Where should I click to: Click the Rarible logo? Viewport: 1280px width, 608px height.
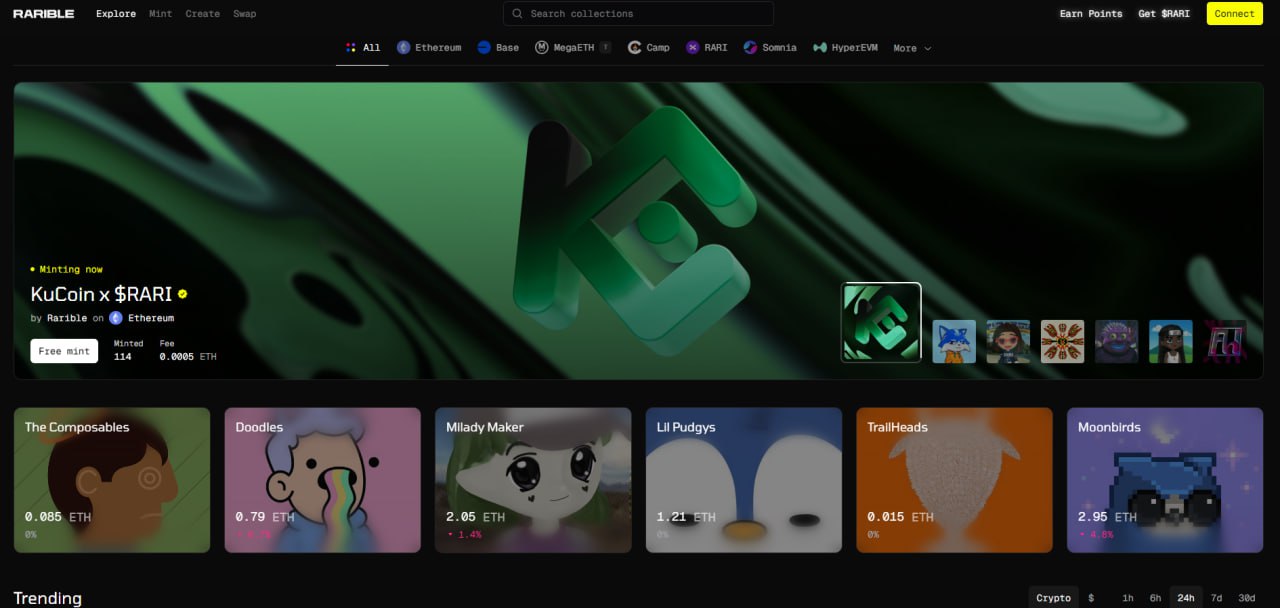tap(43, 14)
